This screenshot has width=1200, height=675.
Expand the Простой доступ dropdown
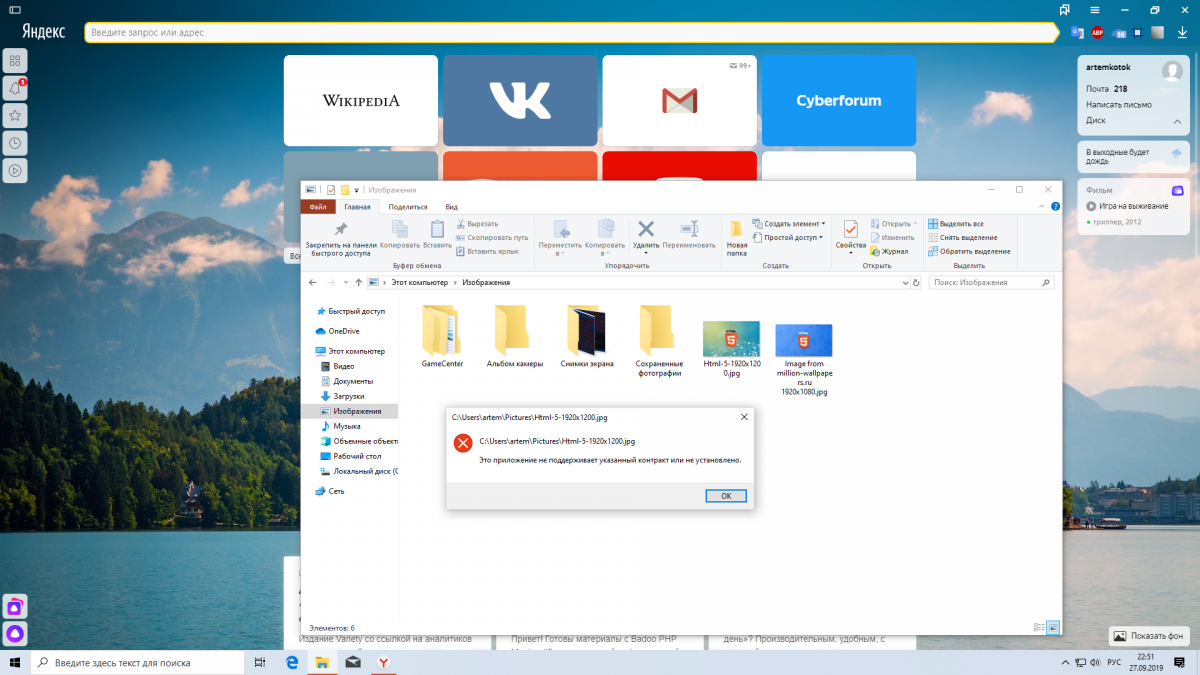pyautogui.click(x=787, y=238)
